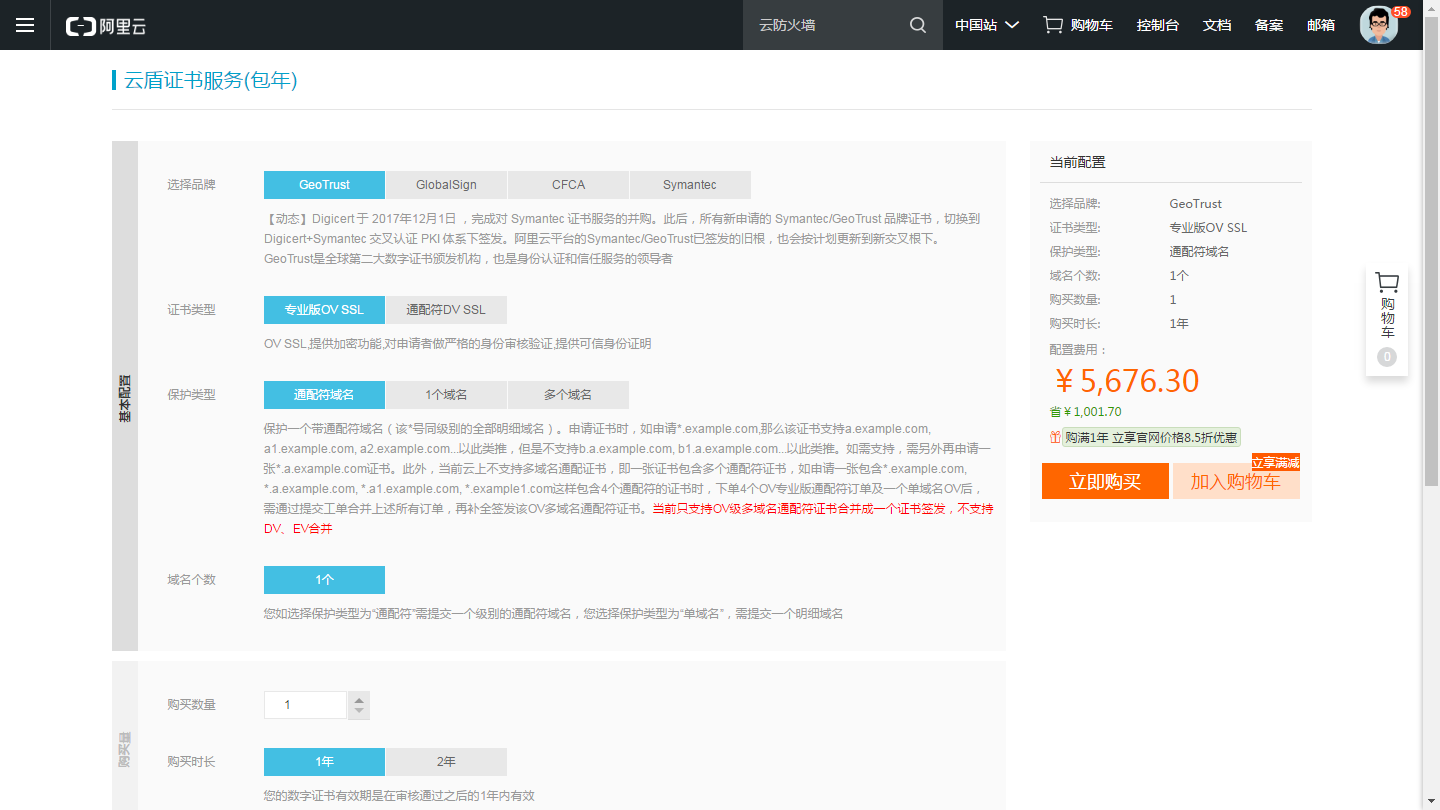The height and width of the screenshot is (810, 1440).
Task: Click the user avatar icon
Action: pos(1379,25)
